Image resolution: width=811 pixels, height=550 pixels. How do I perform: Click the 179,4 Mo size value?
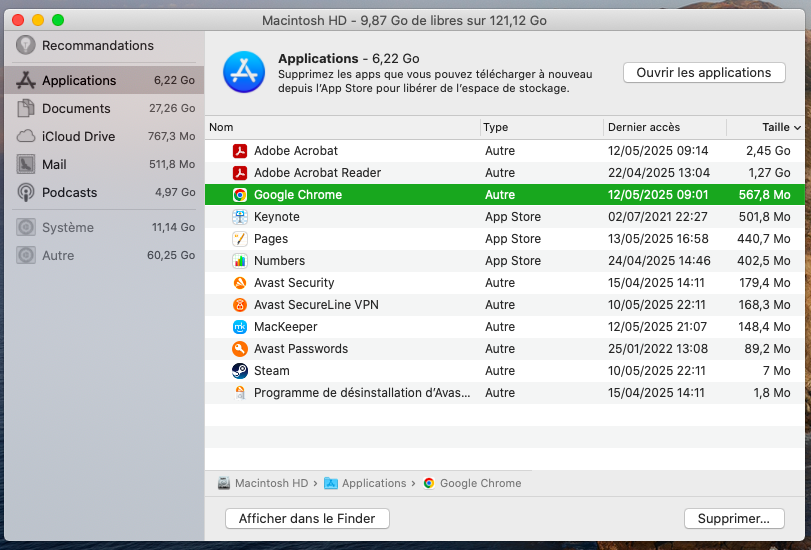point(764,283)
